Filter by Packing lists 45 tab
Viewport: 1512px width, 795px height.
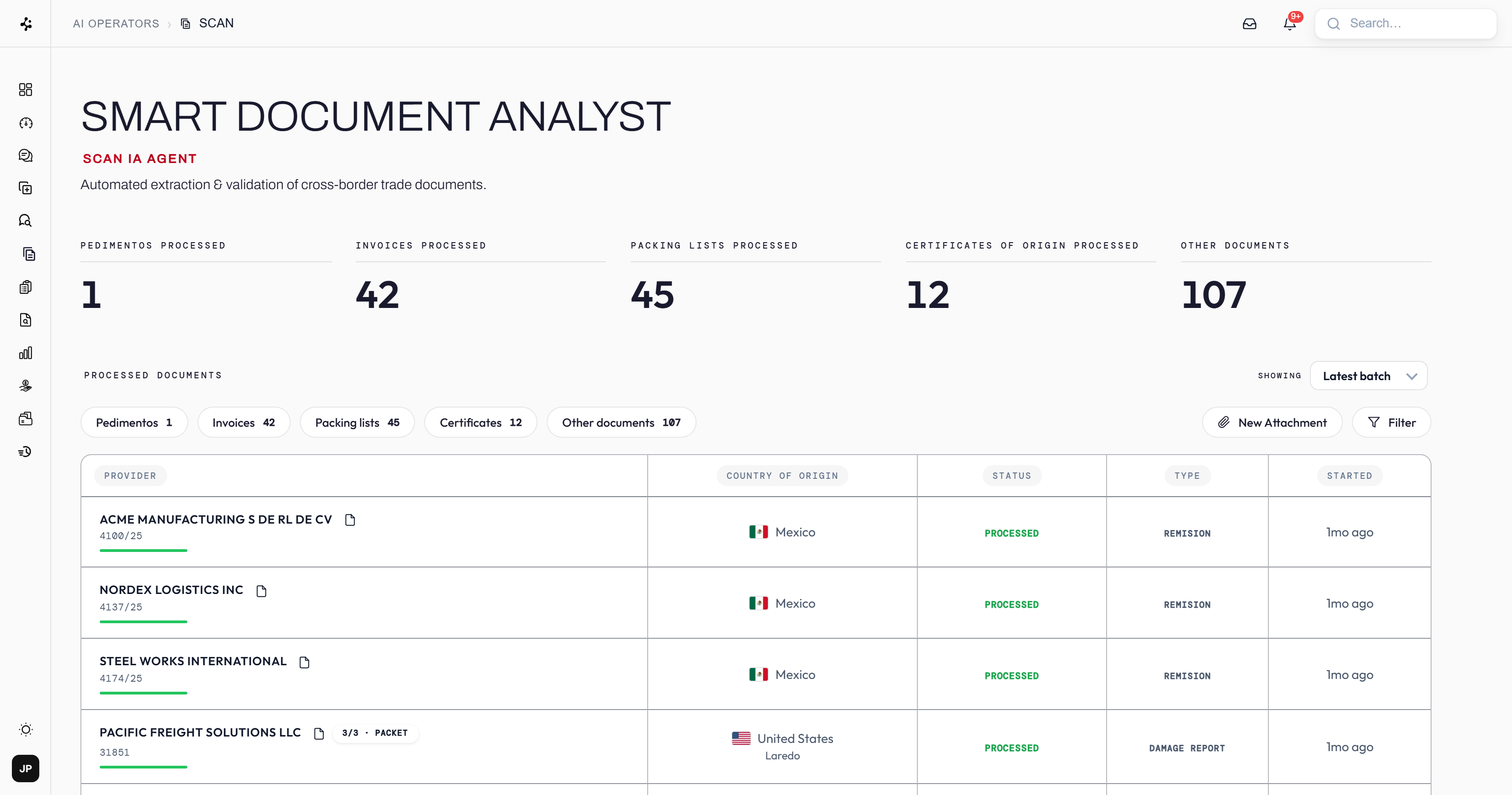357,423
